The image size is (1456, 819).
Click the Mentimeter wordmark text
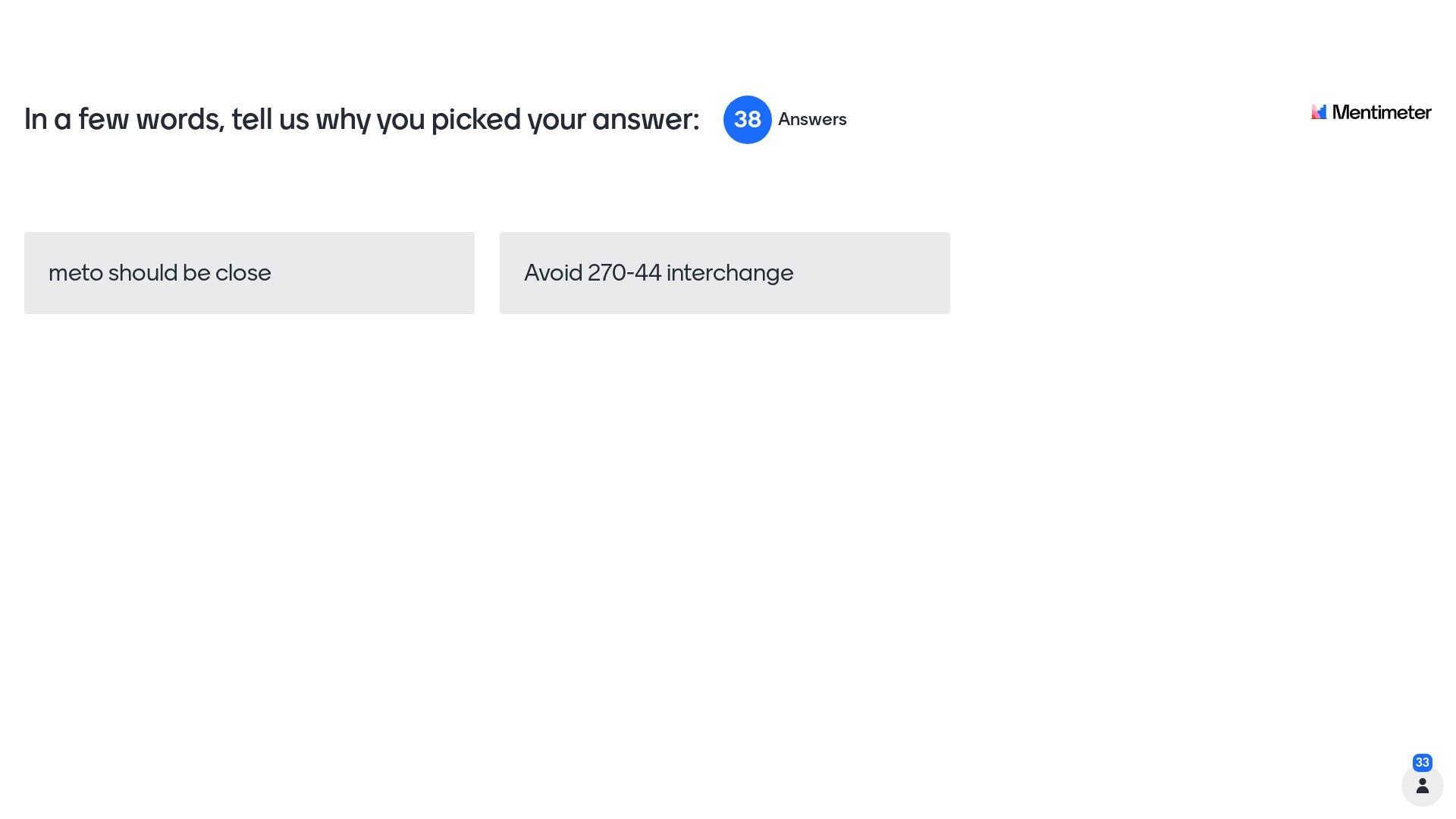(1382, 113)
